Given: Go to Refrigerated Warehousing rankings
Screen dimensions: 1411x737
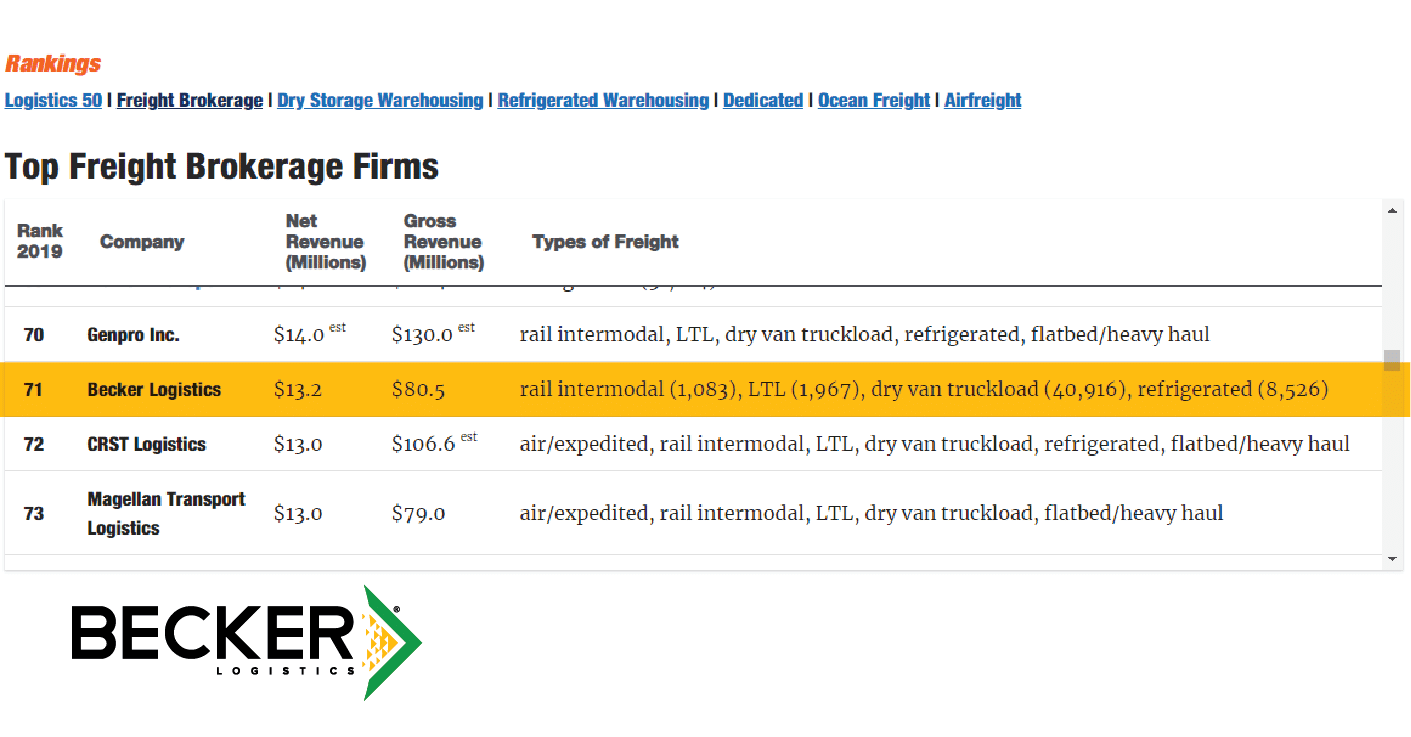Looking at the screenshot, I should point(603,101).
